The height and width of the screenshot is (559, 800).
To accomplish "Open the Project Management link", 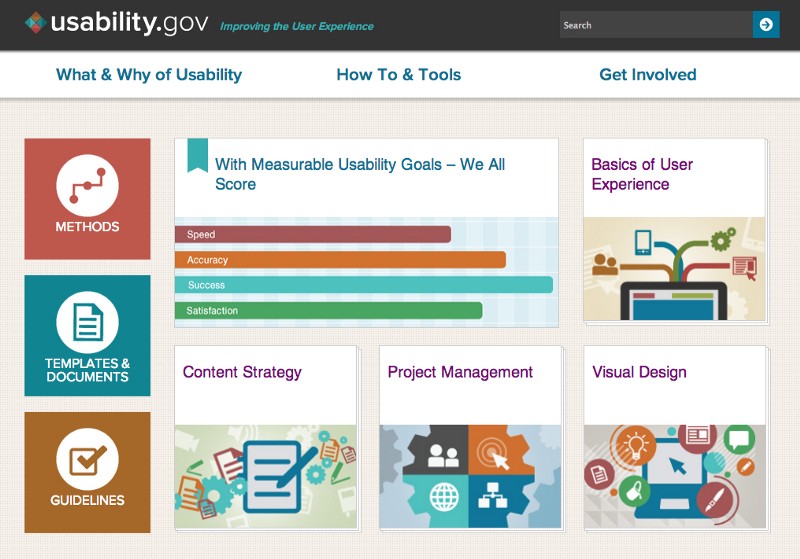I will pyautogui.click(x=460, y=372).
